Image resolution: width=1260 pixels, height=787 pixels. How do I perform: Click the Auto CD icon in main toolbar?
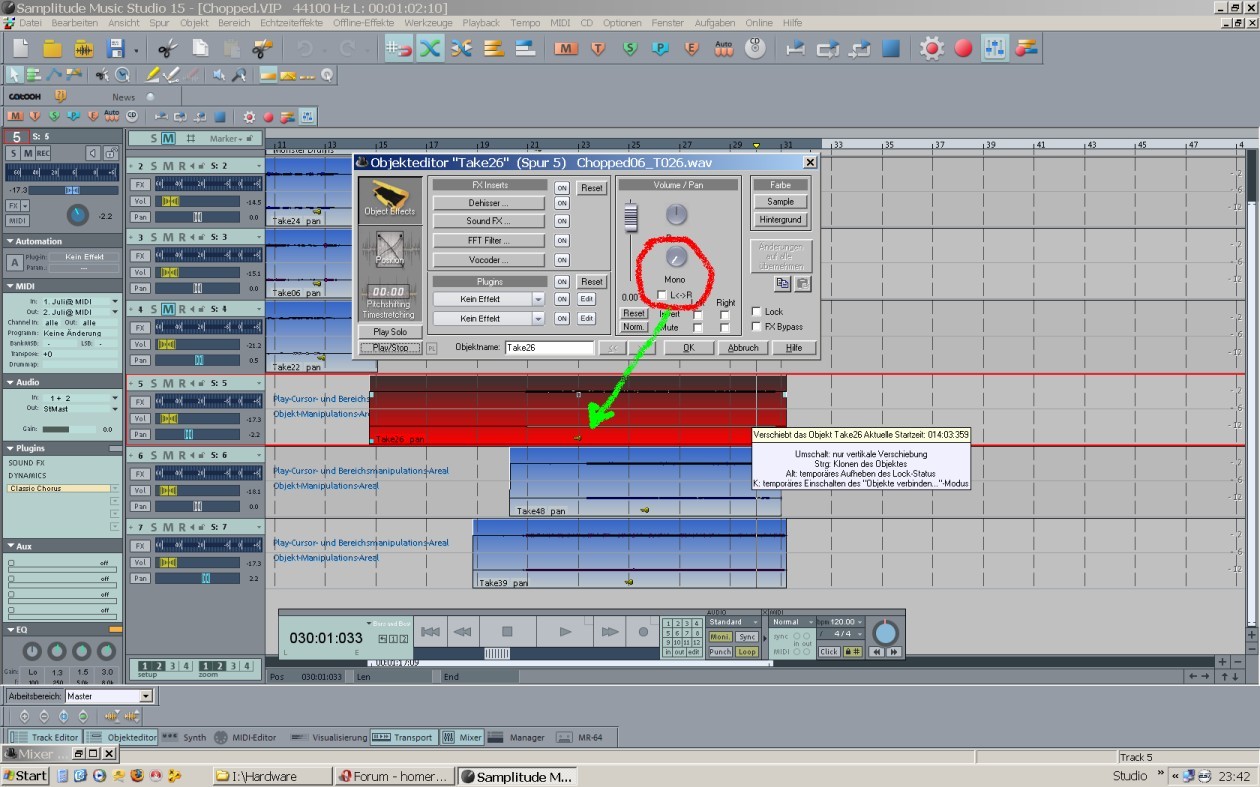724,48
